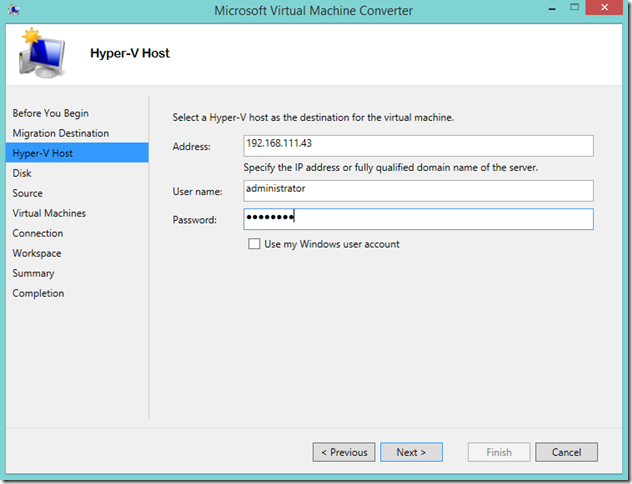This screenshot has height=484, width=632.
Task: Focus the Password field
Action: pos(418,219)
